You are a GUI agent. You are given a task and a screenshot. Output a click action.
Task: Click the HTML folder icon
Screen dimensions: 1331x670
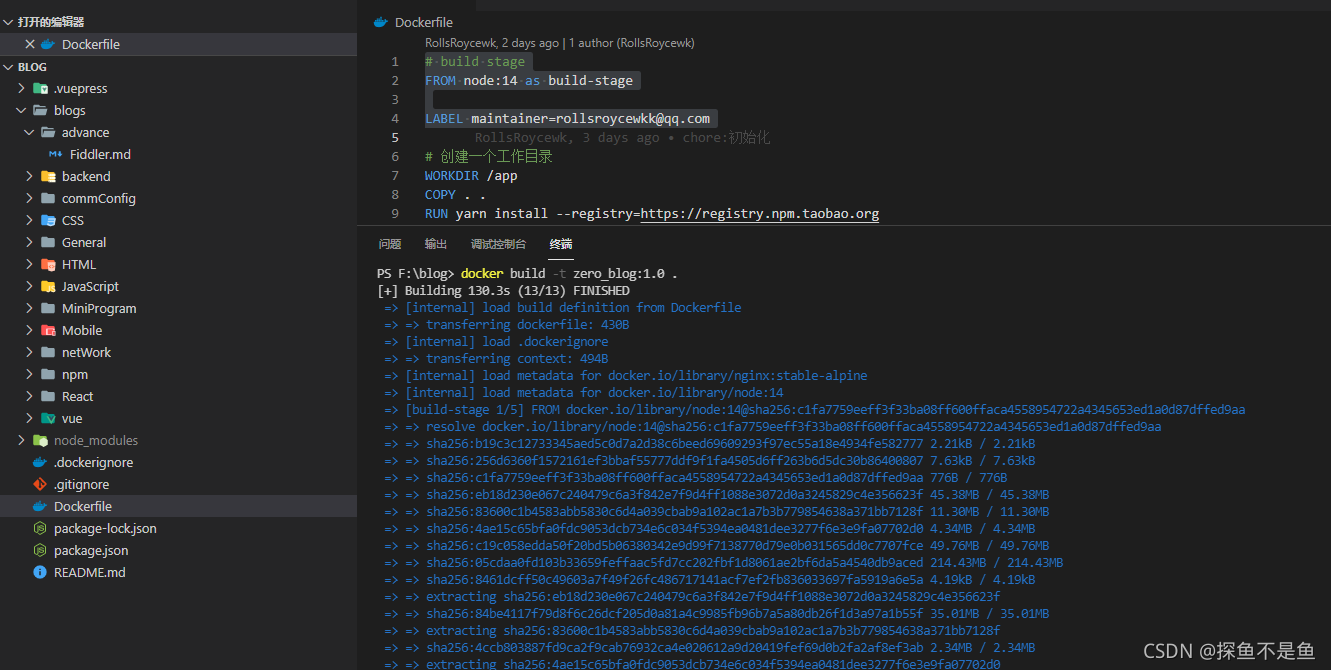(48, 264)
